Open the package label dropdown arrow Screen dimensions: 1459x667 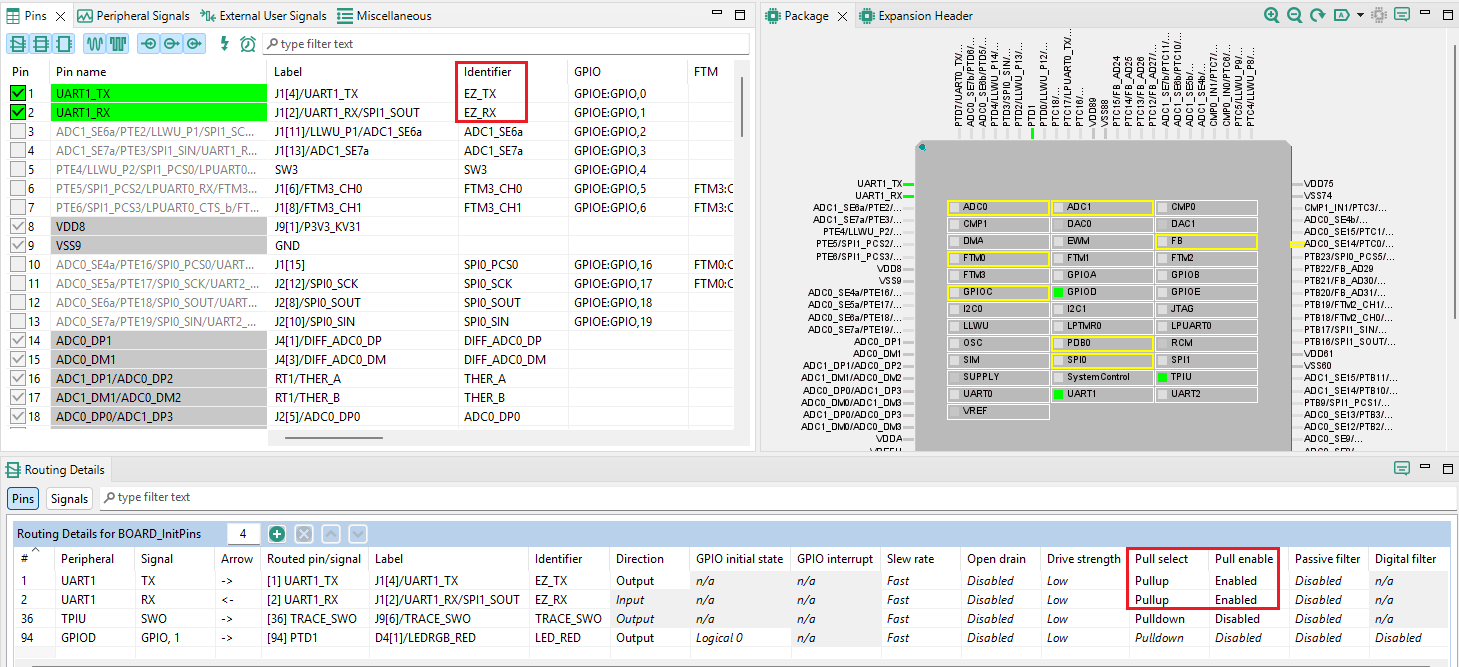pyautogui.click(x=1361, y=16)
